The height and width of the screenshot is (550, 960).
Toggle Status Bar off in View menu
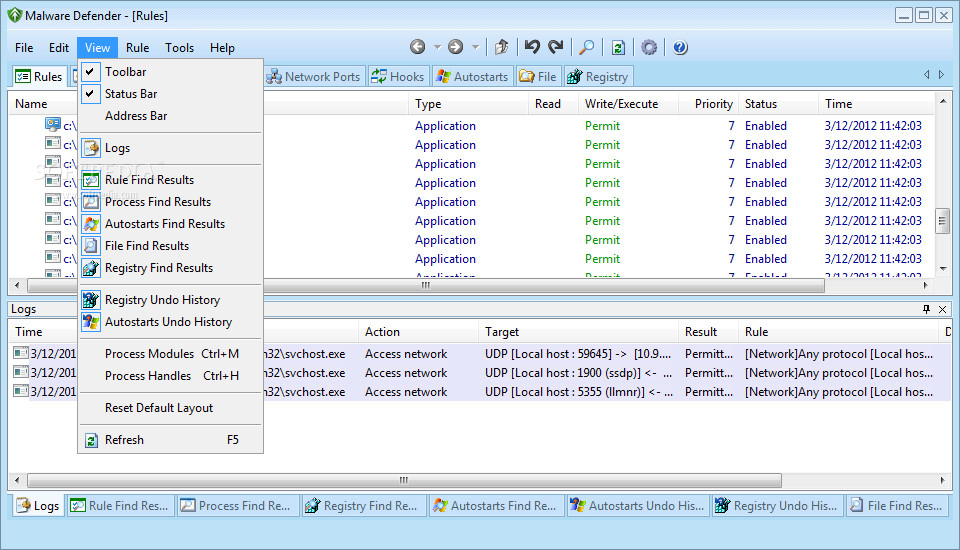[131, 94]
